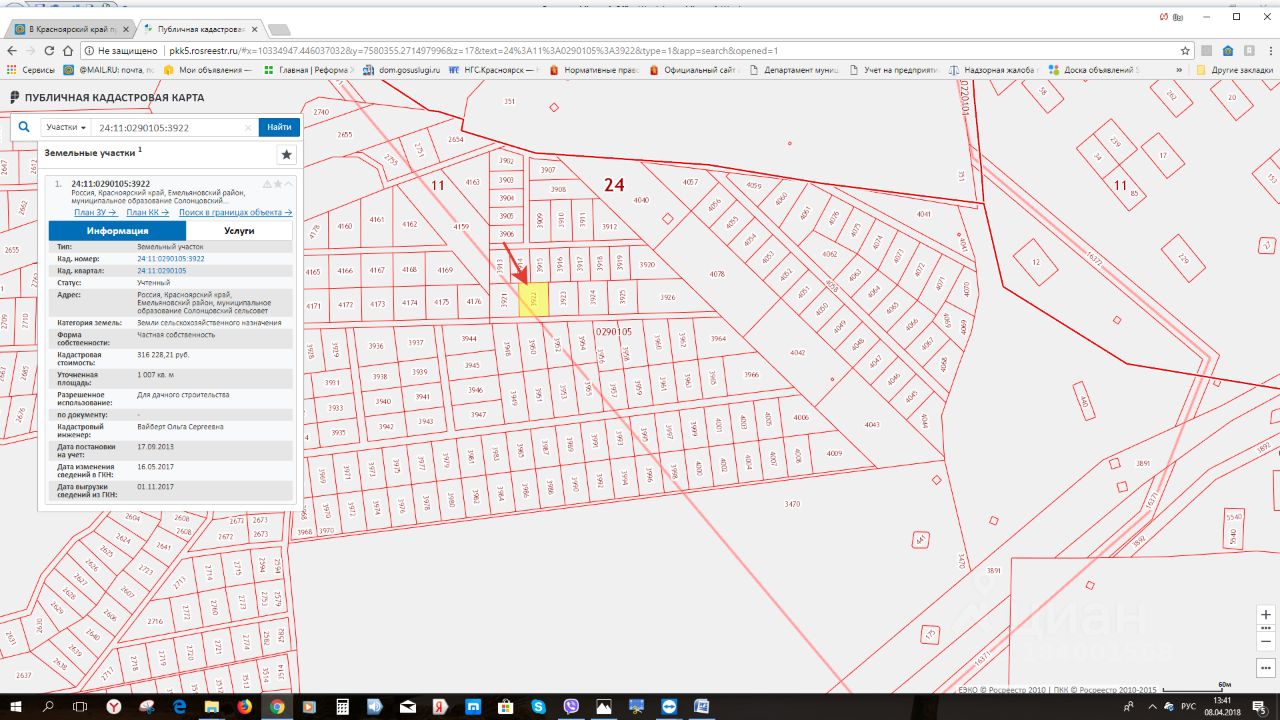The height and width of the screenshot is (720, 1280).
Task: Zoom out the map with minus button
Action: (1266, 640)
